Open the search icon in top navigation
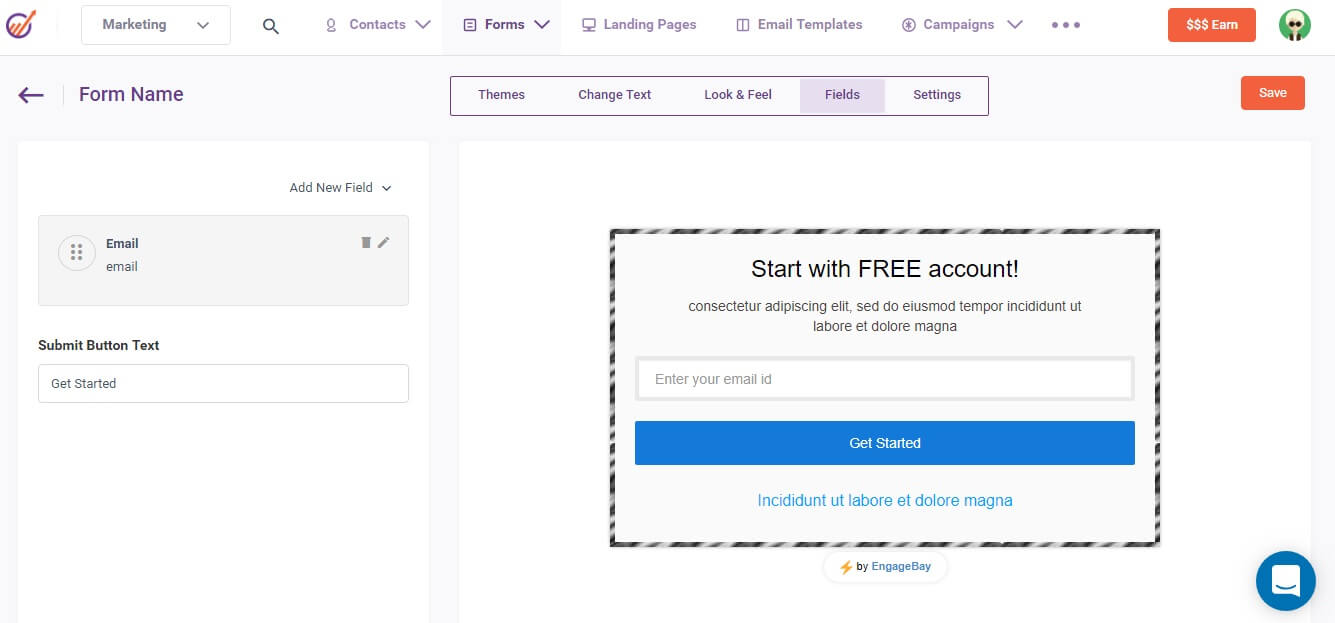Screen dimensions: 1335x623 270,26
